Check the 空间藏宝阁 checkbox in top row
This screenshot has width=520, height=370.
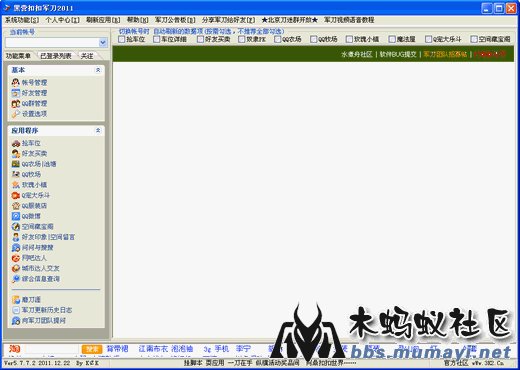coord(474,39)
